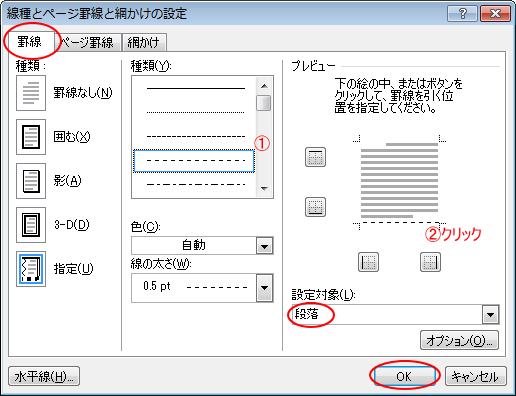This screenshot has width=516, height=396.
Task: Select the fine dotted line style
Action: [x=196, y=112]
